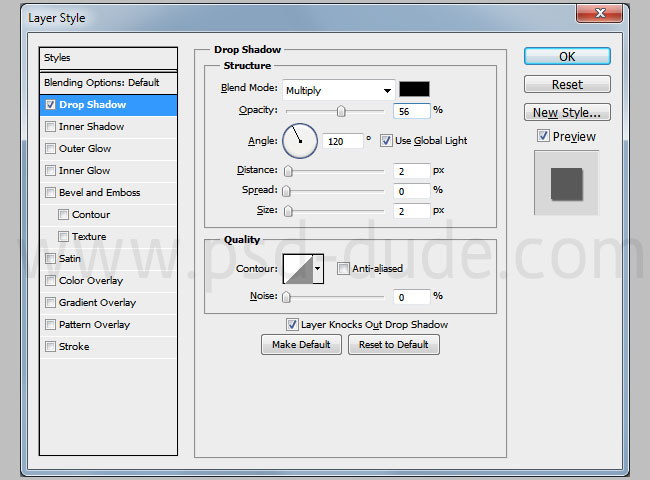
Task: Enable the Gradient Overlay checkbox
Action: [x=50, y=302]
